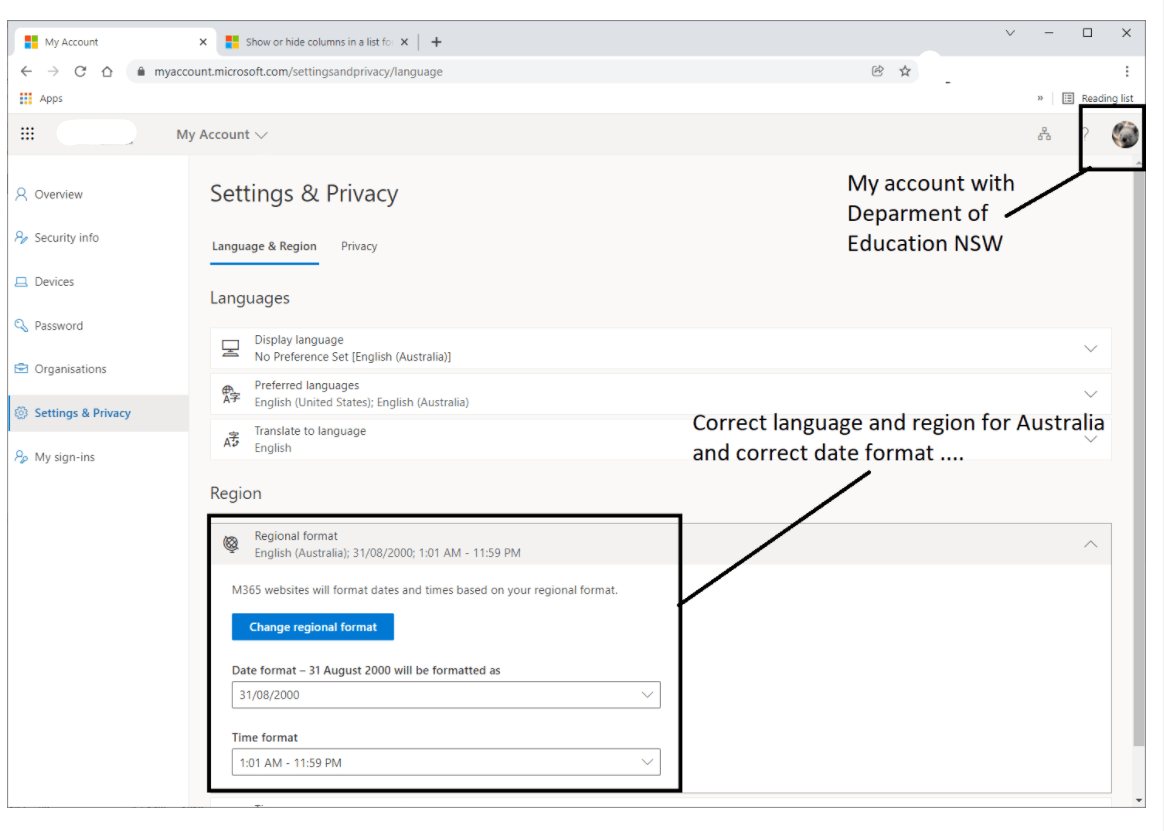1164x831 pixels.
Task: Open the date format 31/08/2000 dropdown
Action: [446, 695]
